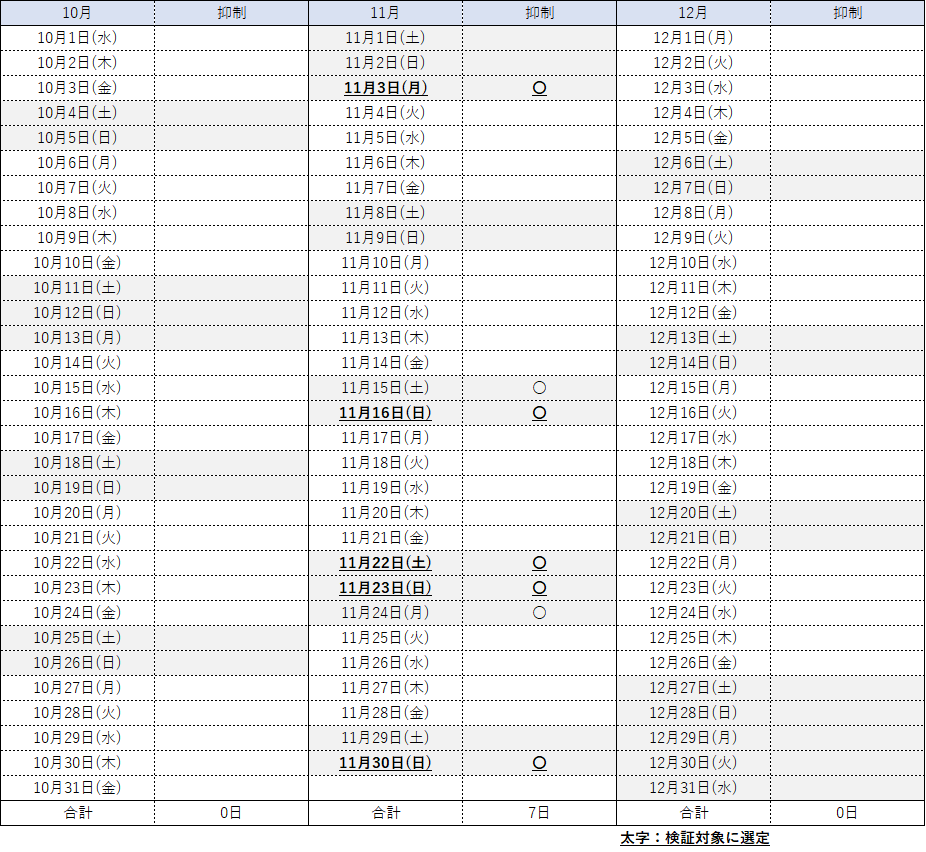
Task: Select the circle mark for 11月3日(月)
Action: (539, 88)
